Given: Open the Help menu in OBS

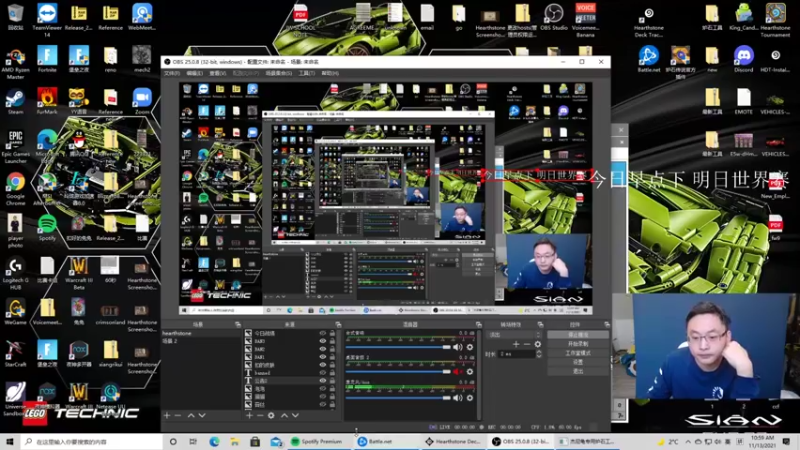Looking at the screenshot, I should point(330,73).
